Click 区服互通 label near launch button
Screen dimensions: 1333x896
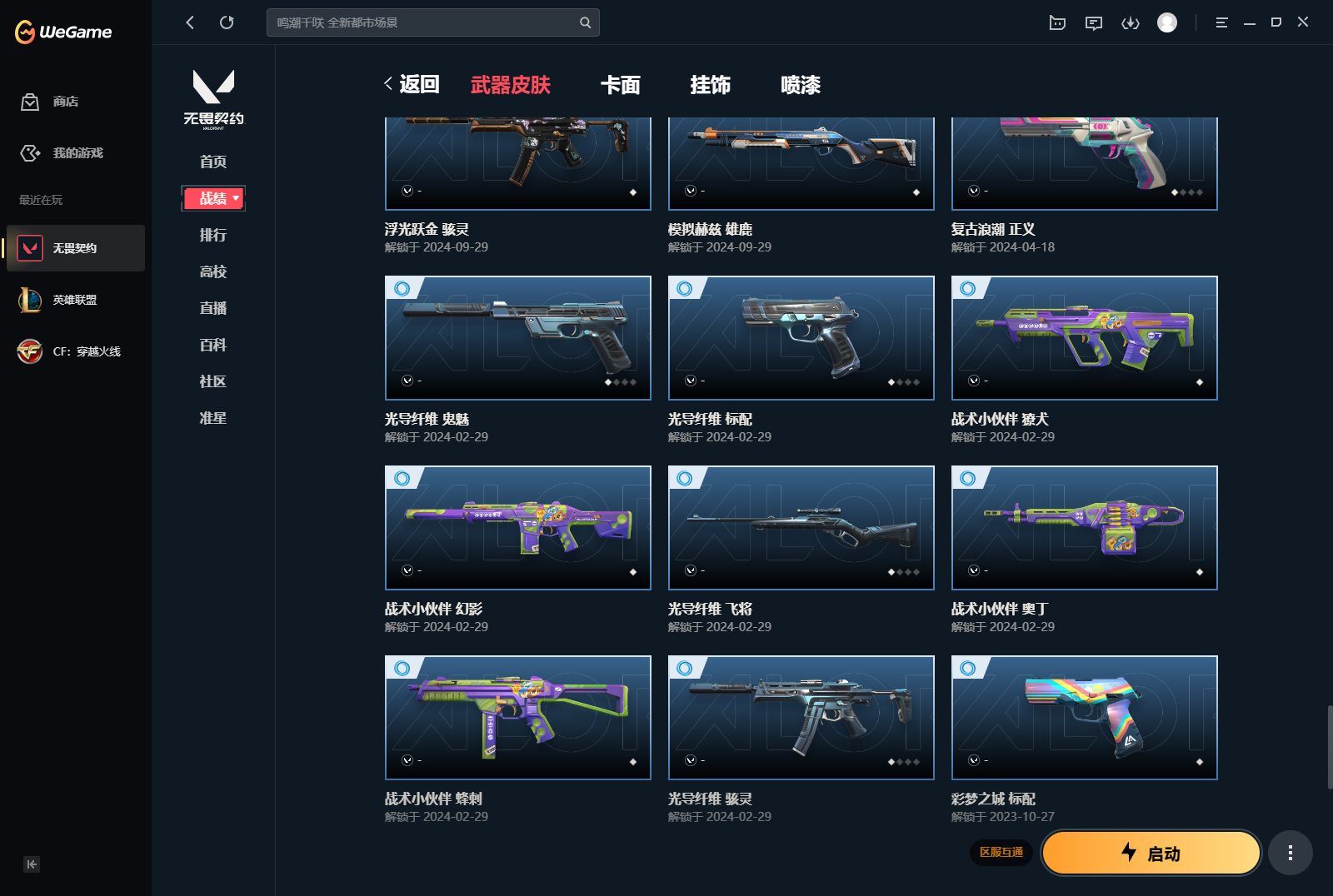point(1003,853)
